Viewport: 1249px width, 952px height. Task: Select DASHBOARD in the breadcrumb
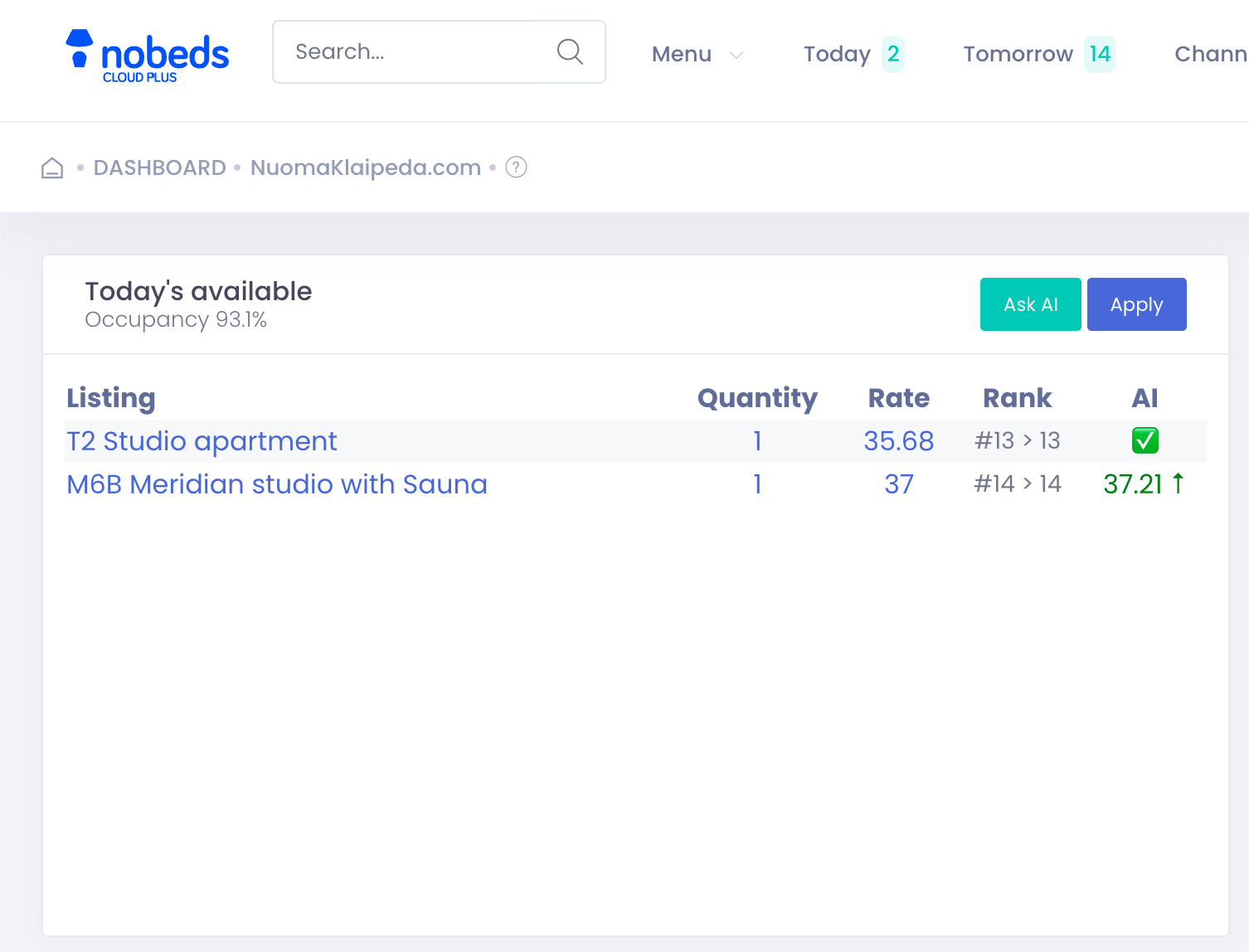(160, 167)
